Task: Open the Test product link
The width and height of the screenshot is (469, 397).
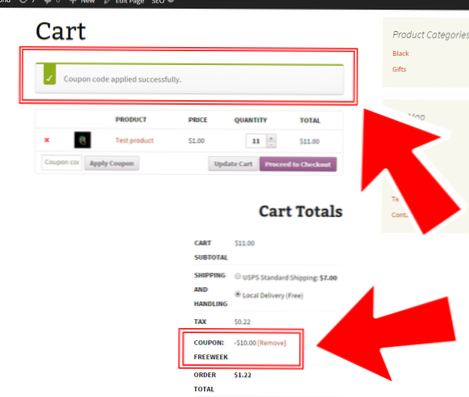Action: 134,140
